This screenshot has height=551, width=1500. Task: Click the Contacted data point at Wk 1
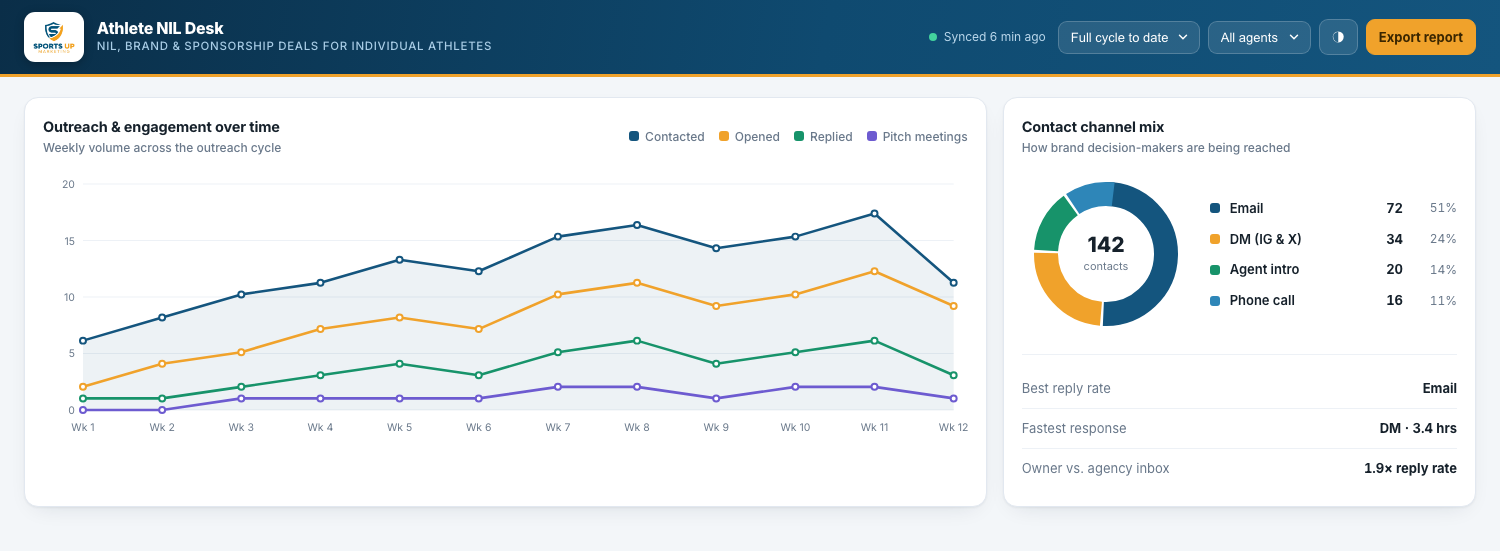[x=83, y=341]
